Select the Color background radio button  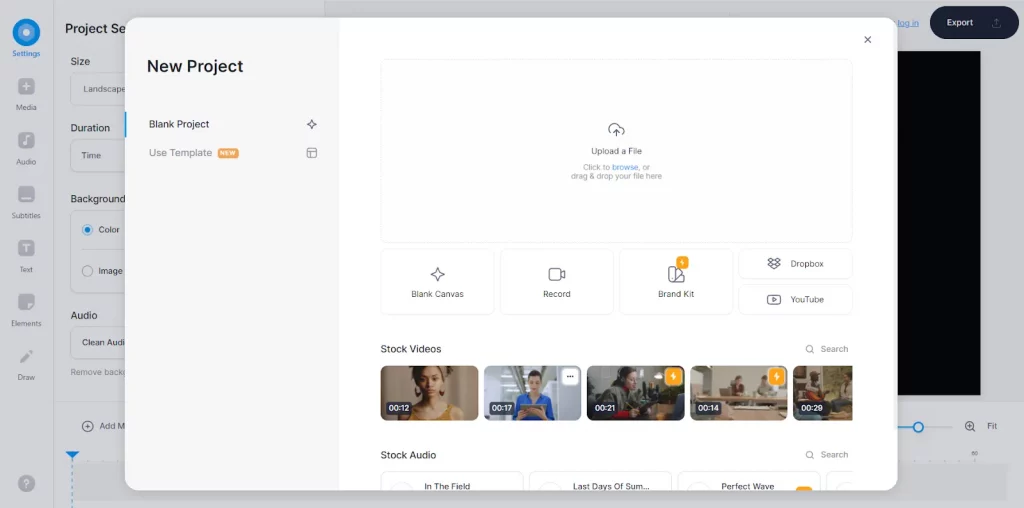87,230
